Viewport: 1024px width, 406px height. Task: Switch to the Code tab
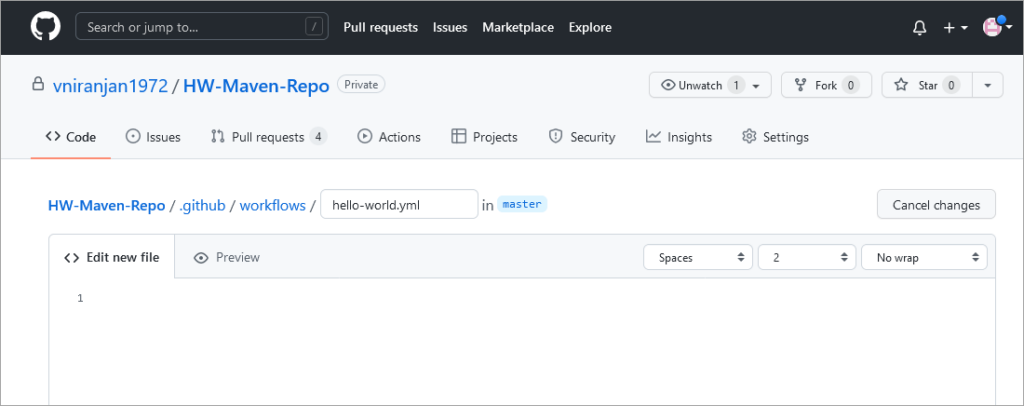pyautogui.click(x=71, y=137)
